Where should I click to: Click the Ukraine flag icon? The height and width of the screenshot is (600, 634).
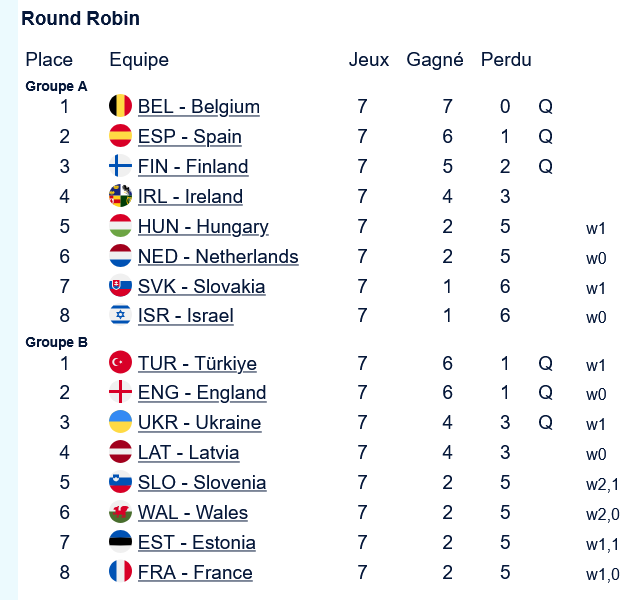(120, 422)
